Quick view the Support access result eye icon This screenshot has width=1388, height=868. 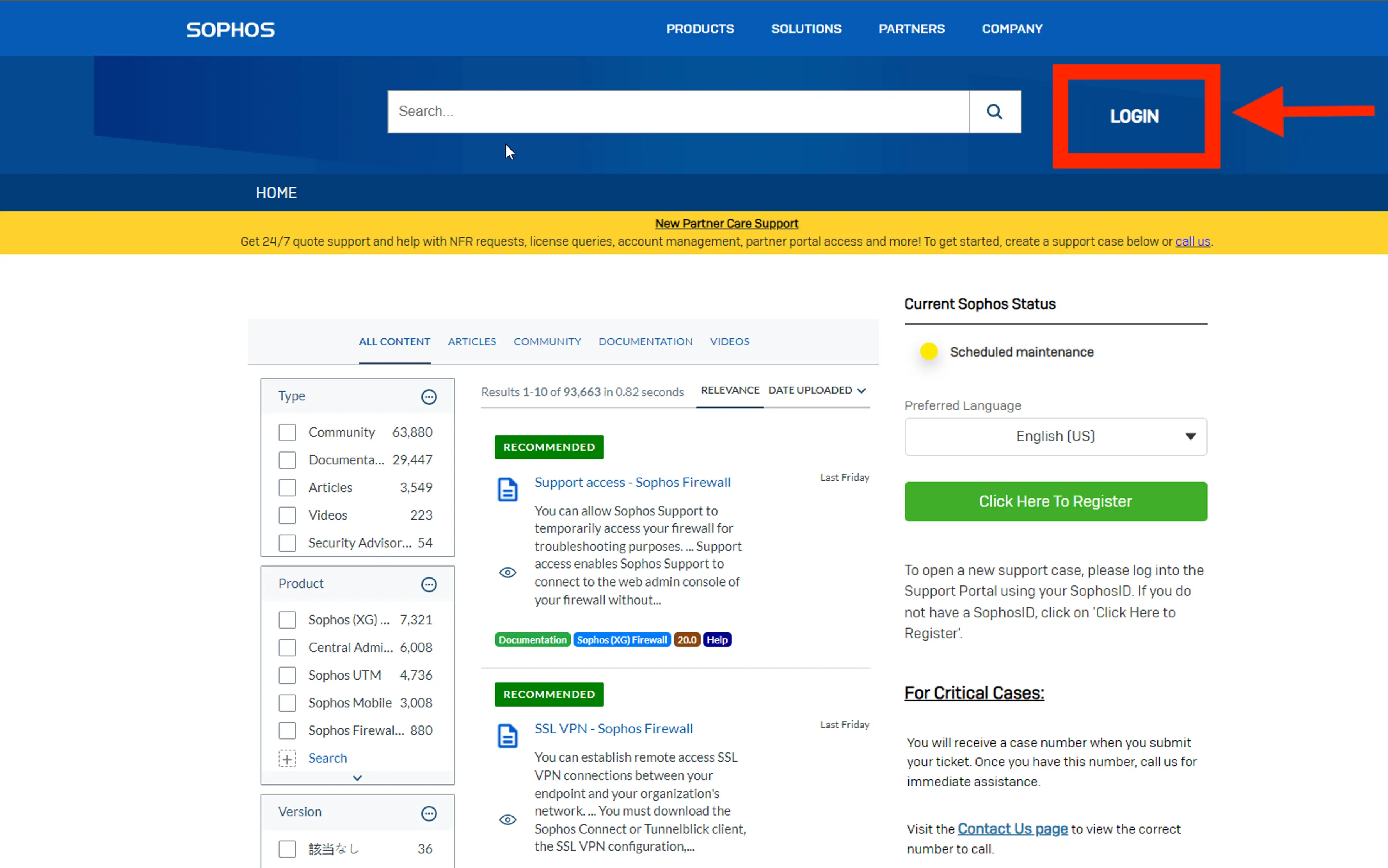[x=508, y=572]
